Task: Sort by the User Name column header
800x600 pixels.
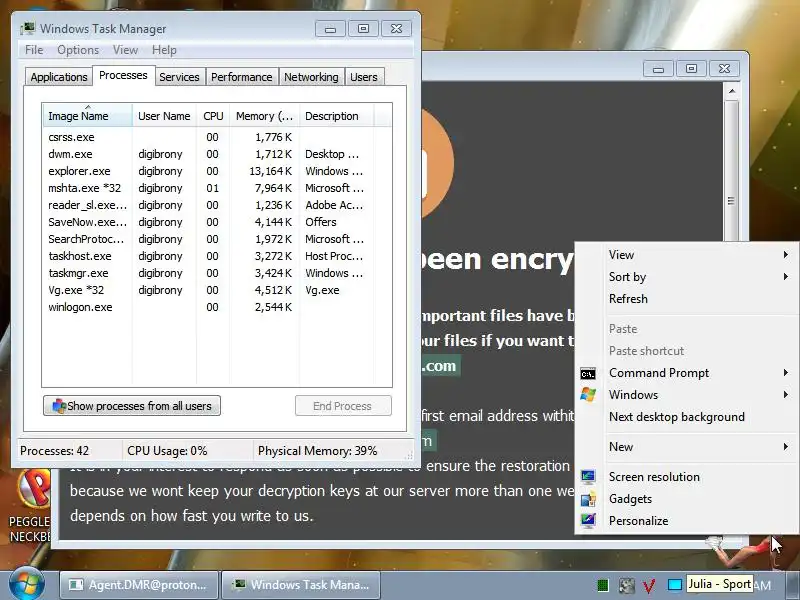Action: [x=164, y=116]
